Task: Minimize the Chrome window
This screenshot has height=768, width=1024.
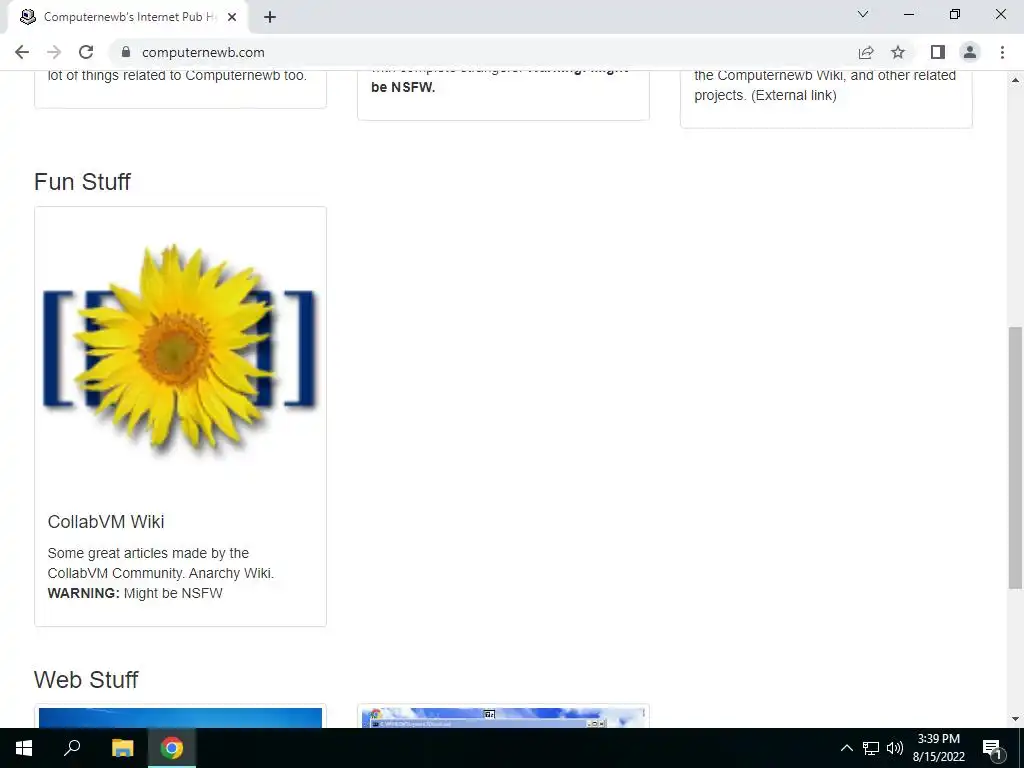Action: pos(909,14)
